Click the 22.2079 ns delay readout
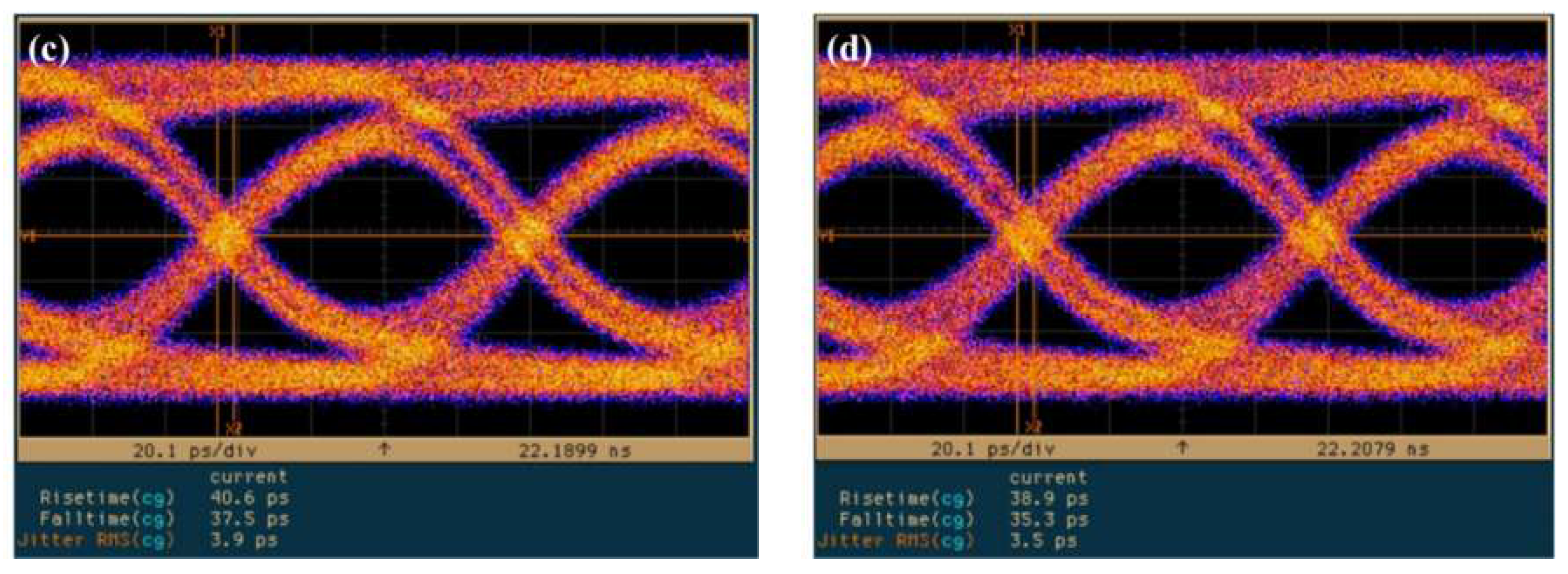Screen dimensions: 1568x574 (1373, 450)
